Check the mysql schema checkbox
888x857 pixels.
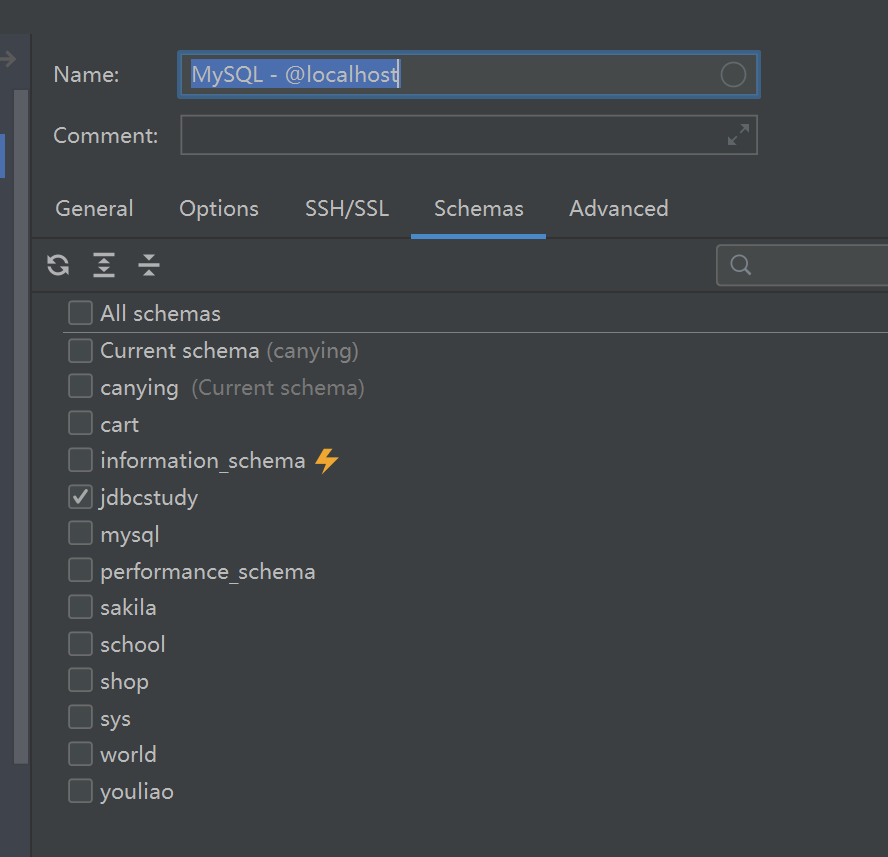click(80, 534)
